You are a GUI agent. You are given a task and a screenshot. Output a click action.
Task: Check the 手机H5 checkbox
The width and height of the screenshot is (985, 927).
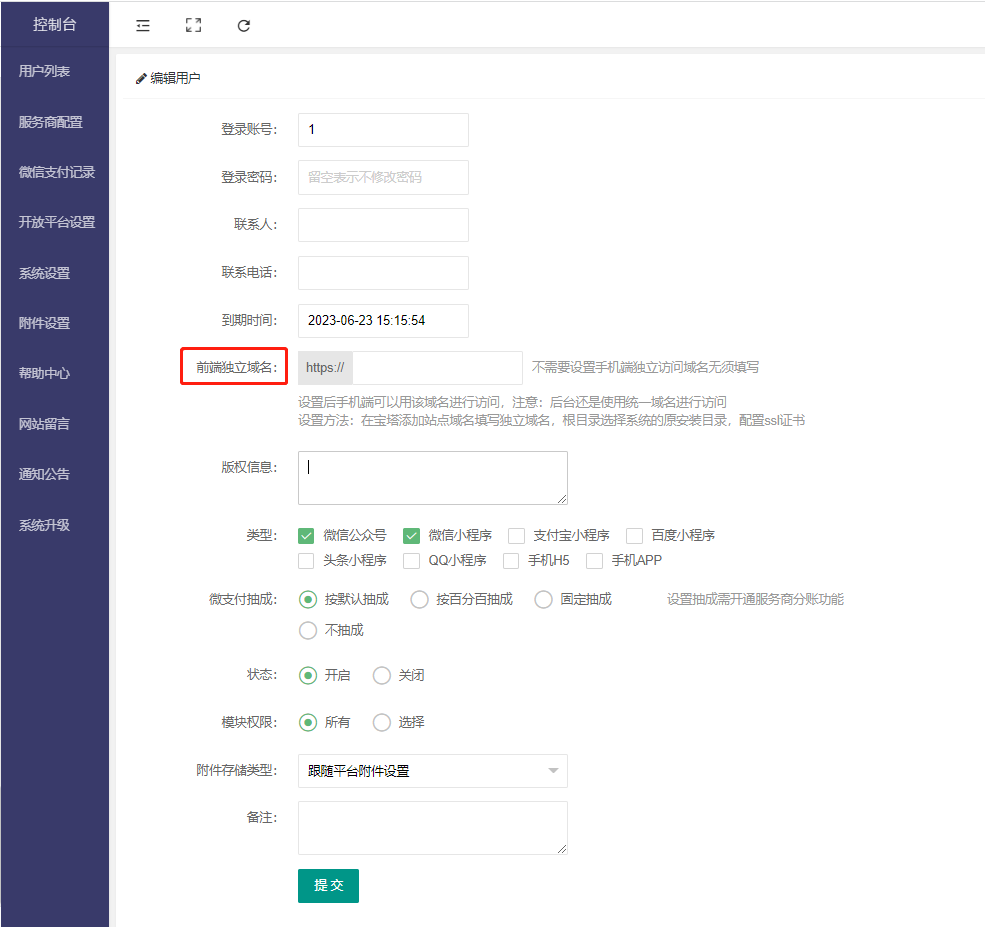[x=511, y=561]
